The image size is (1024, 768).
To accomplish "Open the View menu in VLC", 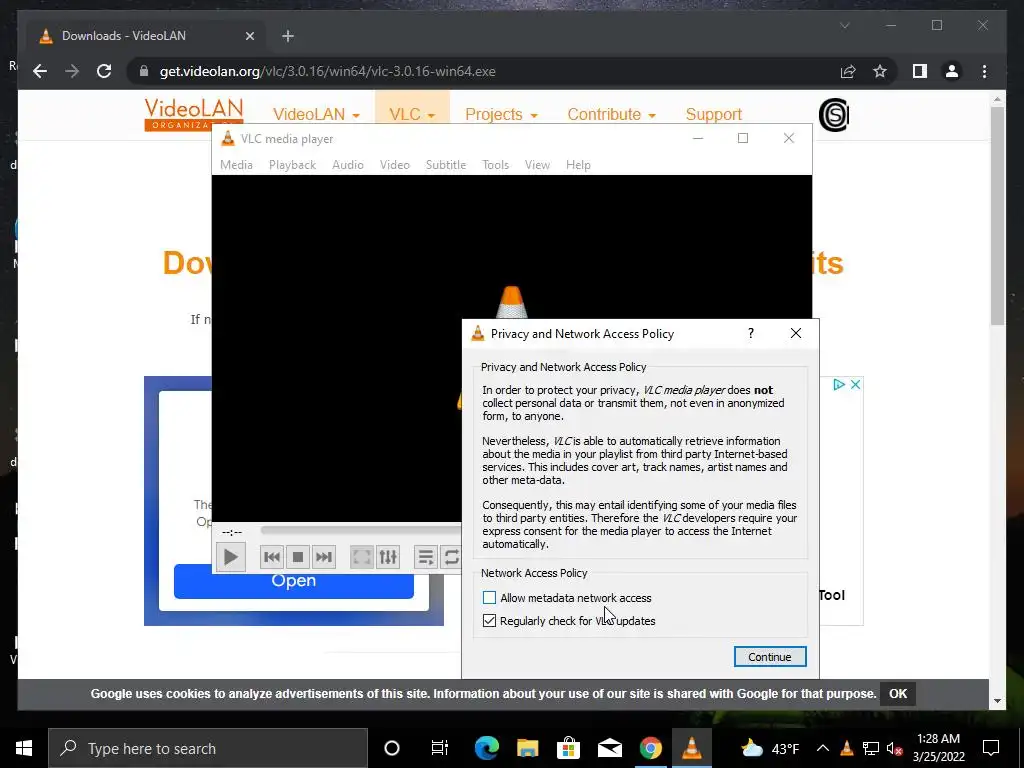I will click(537, 165).
